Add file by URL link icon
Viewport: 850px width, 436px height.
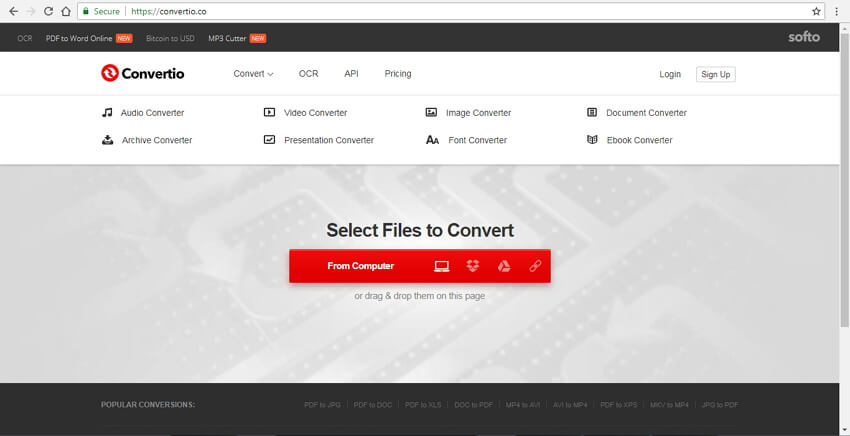click(535, 266)
